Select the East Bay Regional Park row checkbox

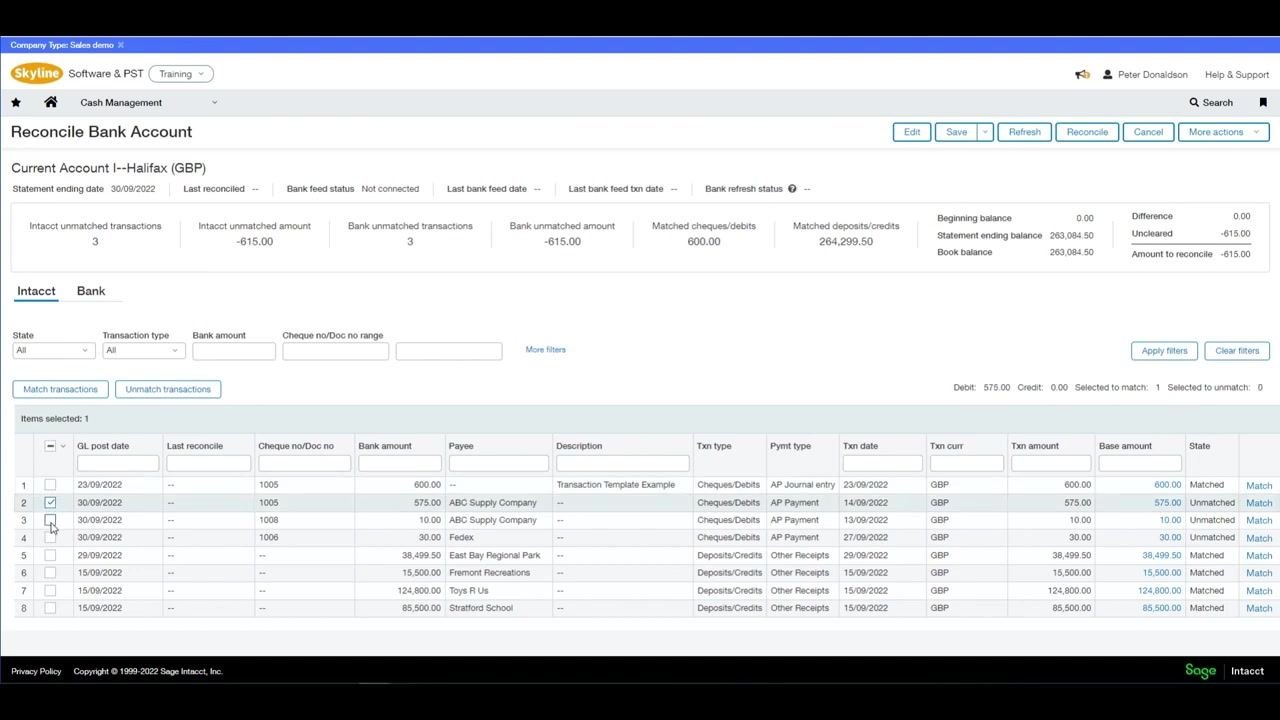click(x=50, y=556)
